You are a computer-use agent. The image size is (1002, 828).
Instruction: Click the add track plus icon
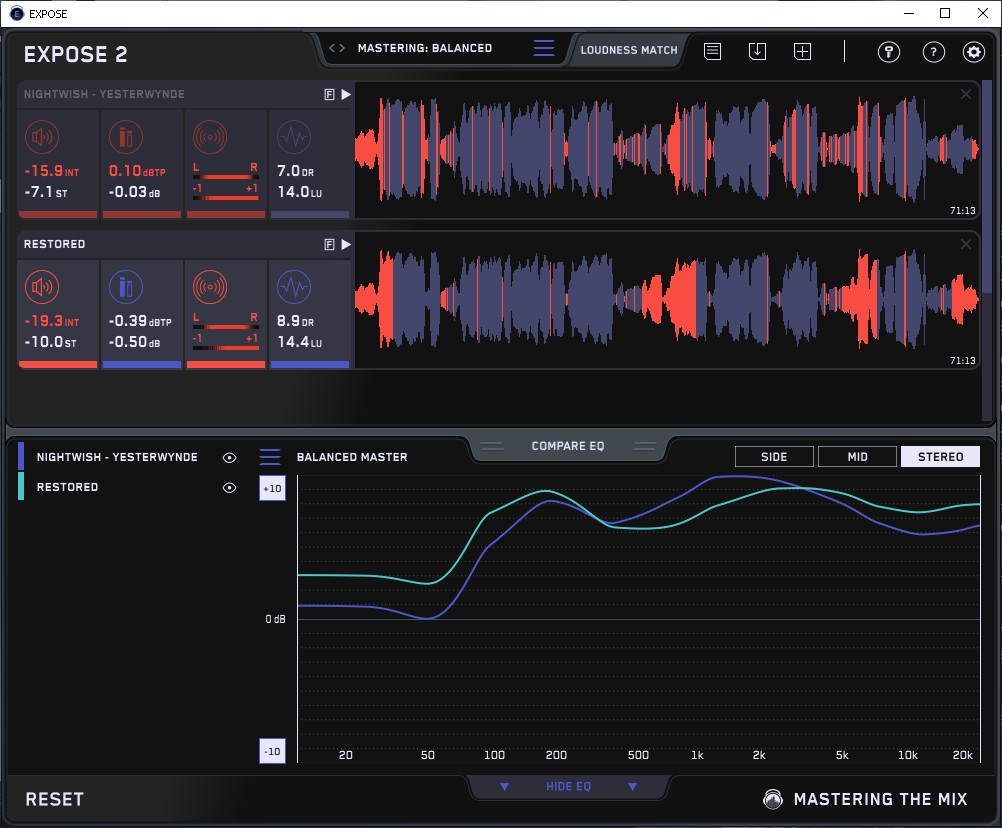click(x=802, y=51)
